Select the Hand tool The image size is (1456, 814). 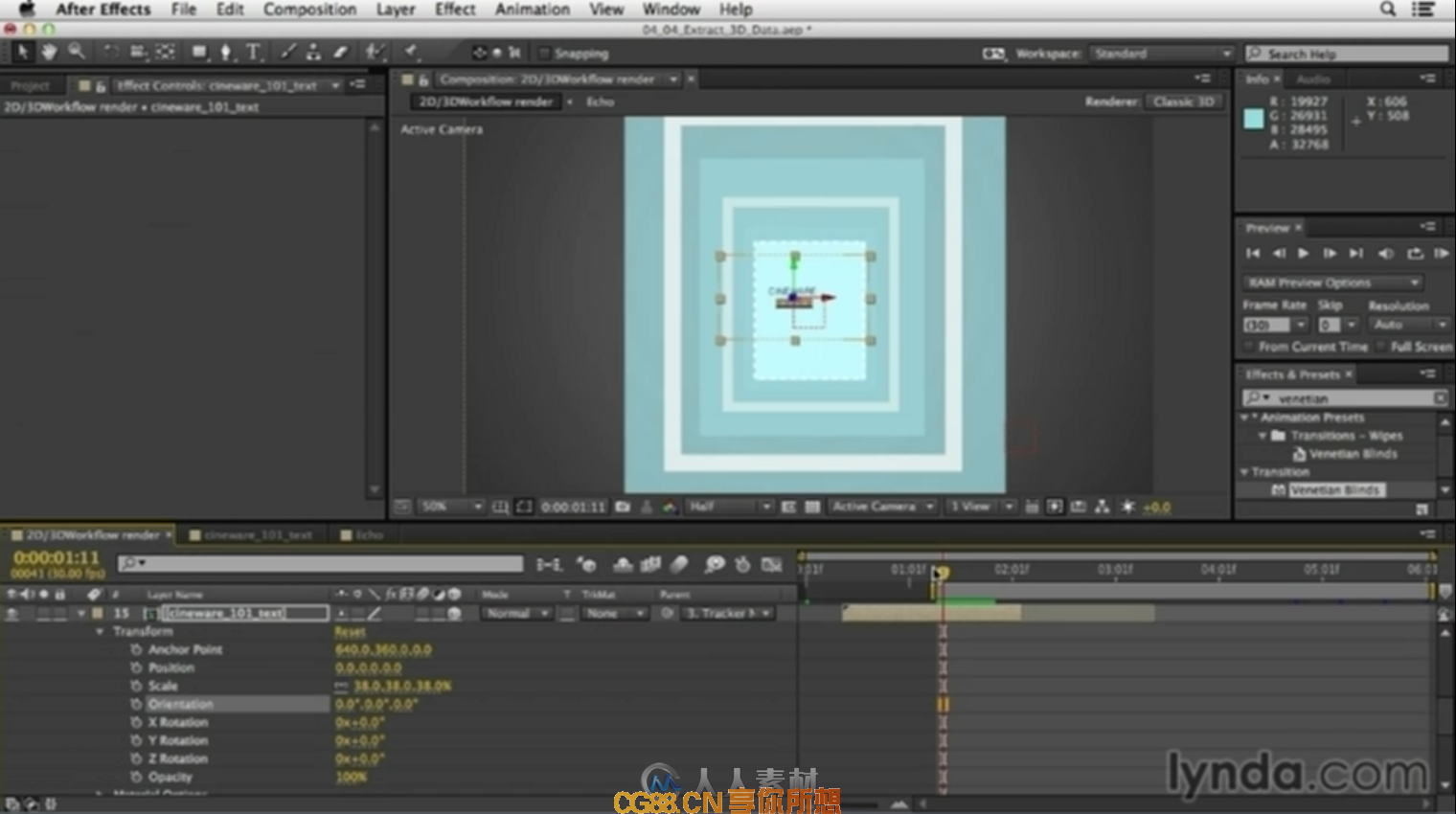49,52
